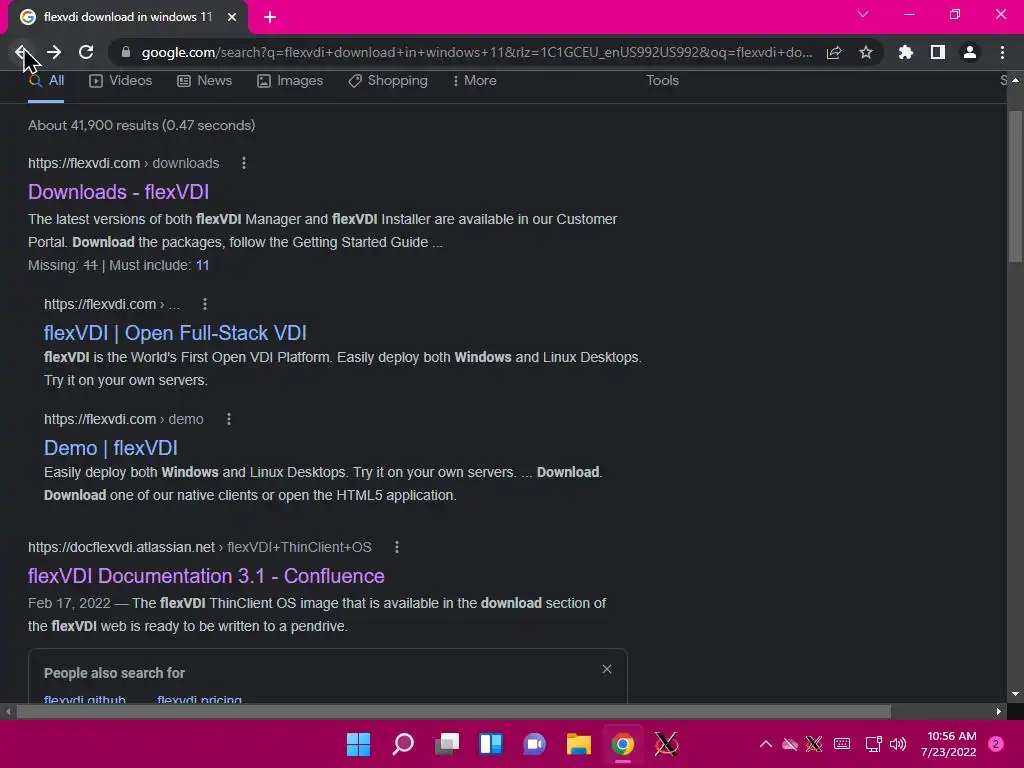Open the Windows Start menu
Image resolution: width=1024 pixels, height=768 pixels.
[x=358, y=744]
